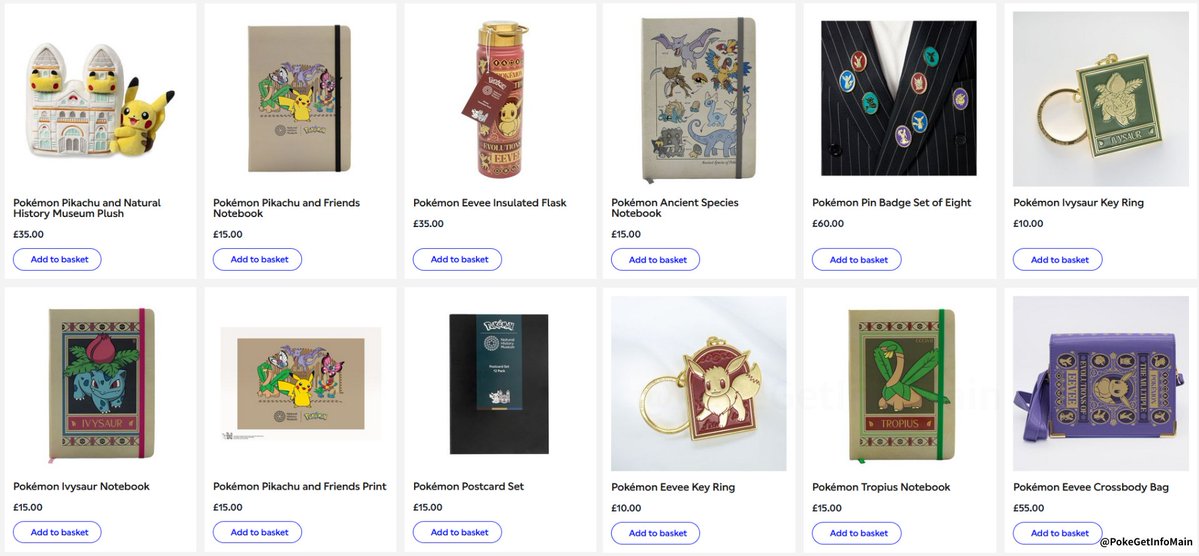Add Pikachu and Natural History Museum Plush to basket
The image size is (1199, 556).
[58, 260]
